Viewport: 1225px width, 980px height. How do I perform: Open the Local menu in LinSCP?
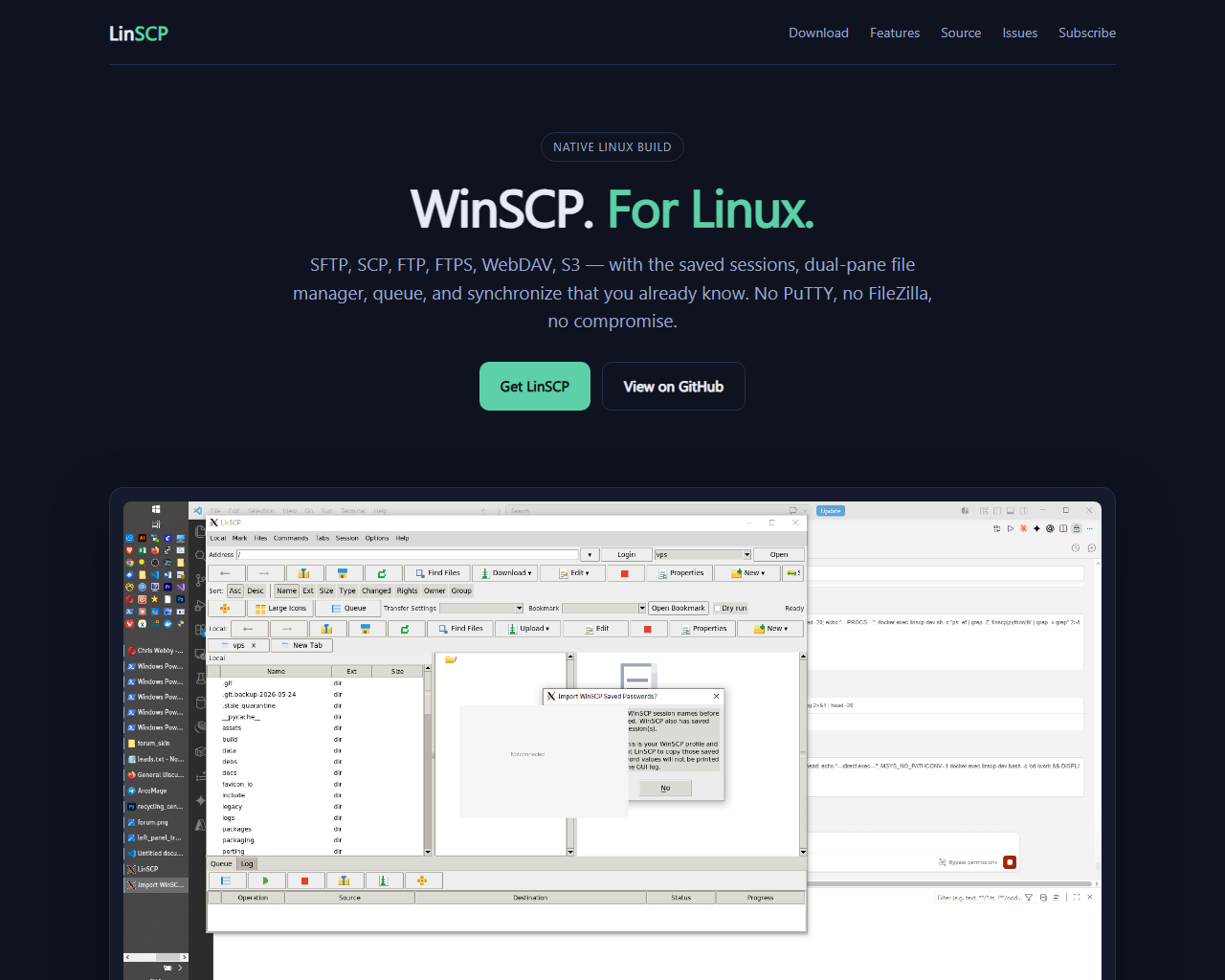click(x=218, y=538)
